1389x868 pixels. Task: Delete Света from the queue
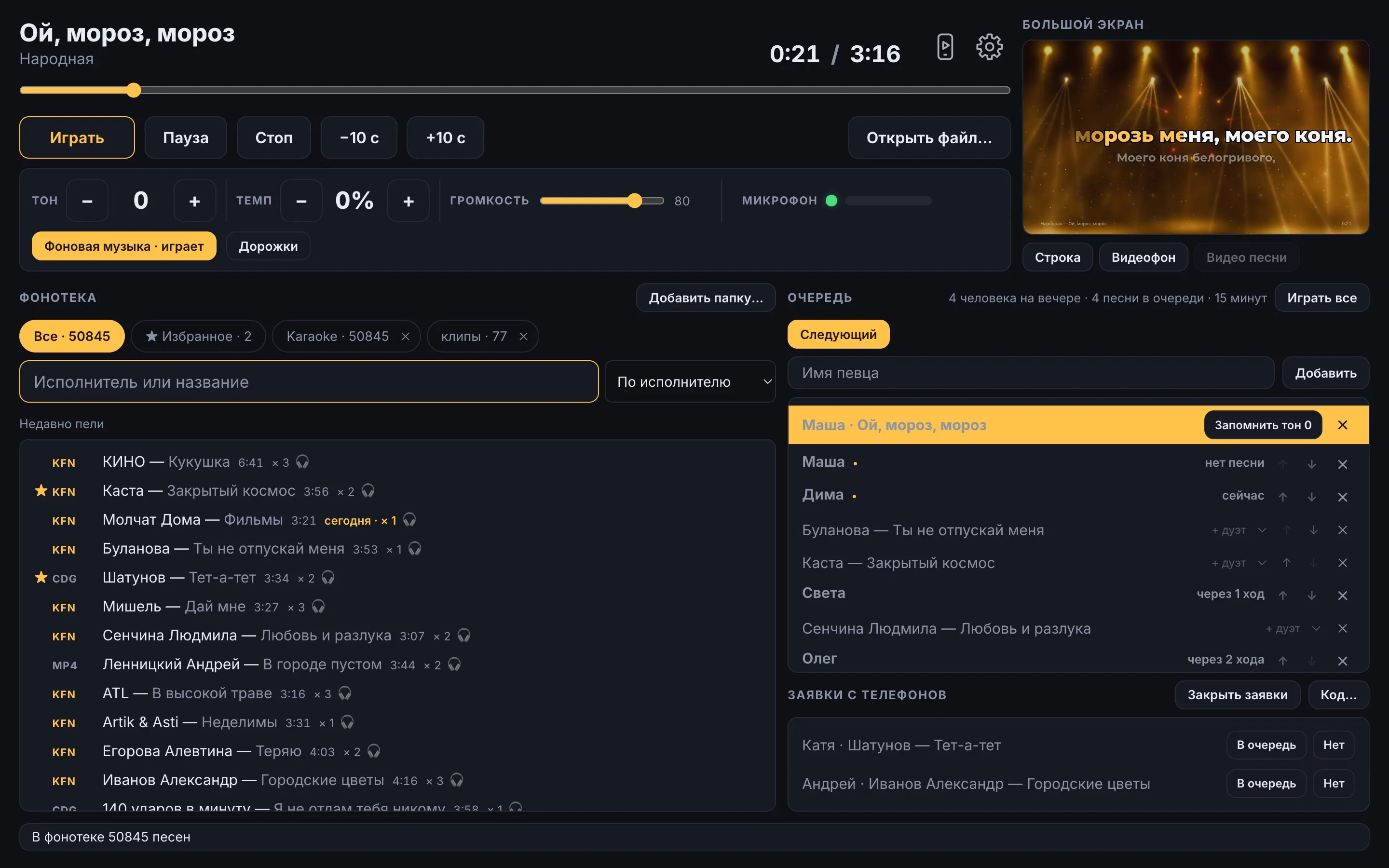(x=1343, y=596)
